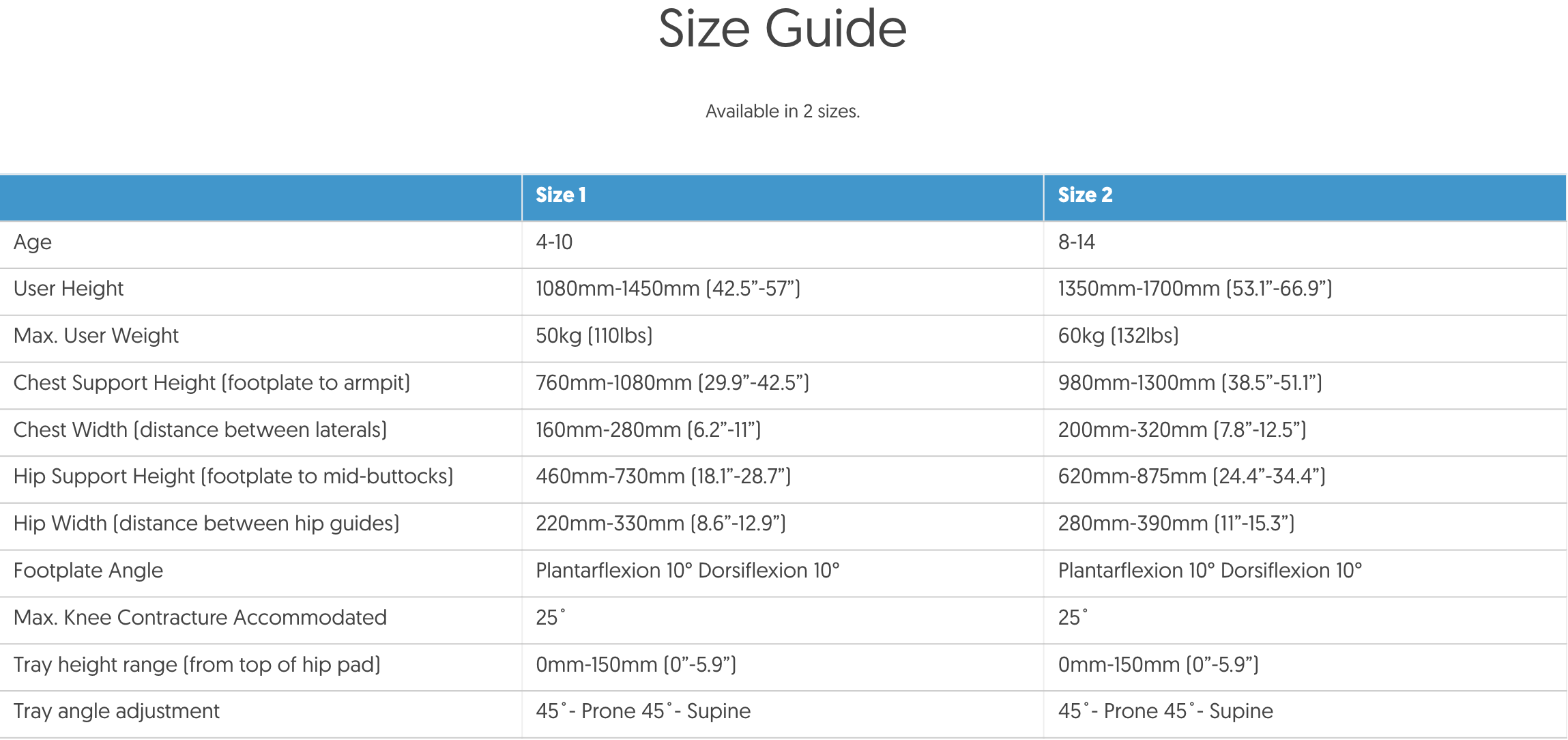Click the User Height row label
Viewport: 1568px width, 740px height.
tap(68, 289)
